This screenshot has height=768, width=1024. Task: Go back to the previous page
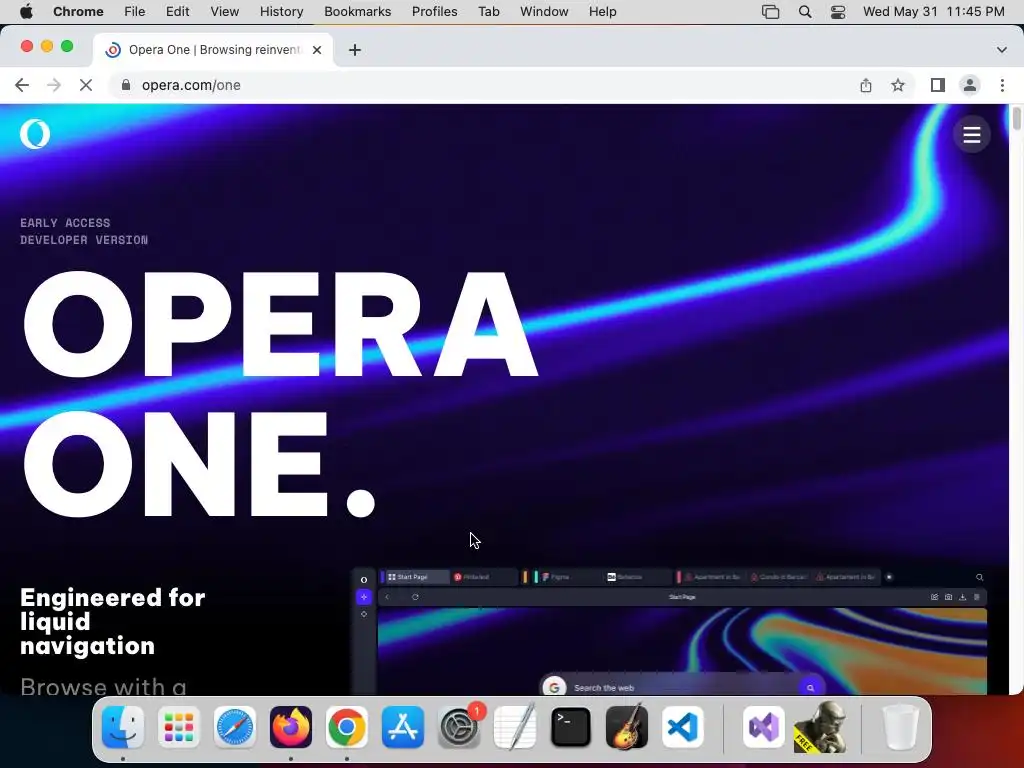[x=22, y=85]
